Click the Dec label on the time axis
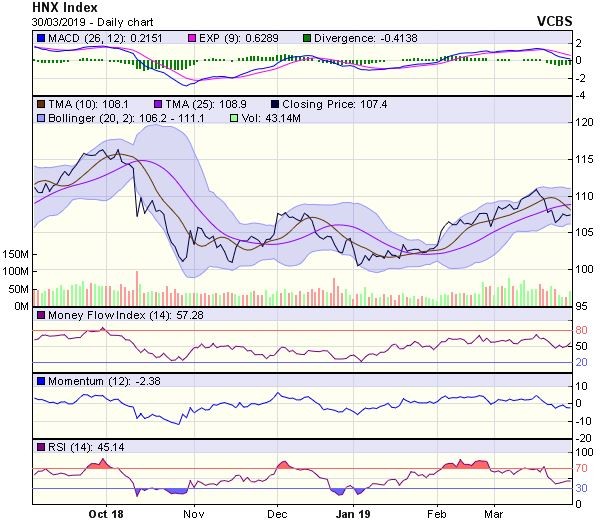This screenshot has width=602, height=524. [x=277, y=512]
